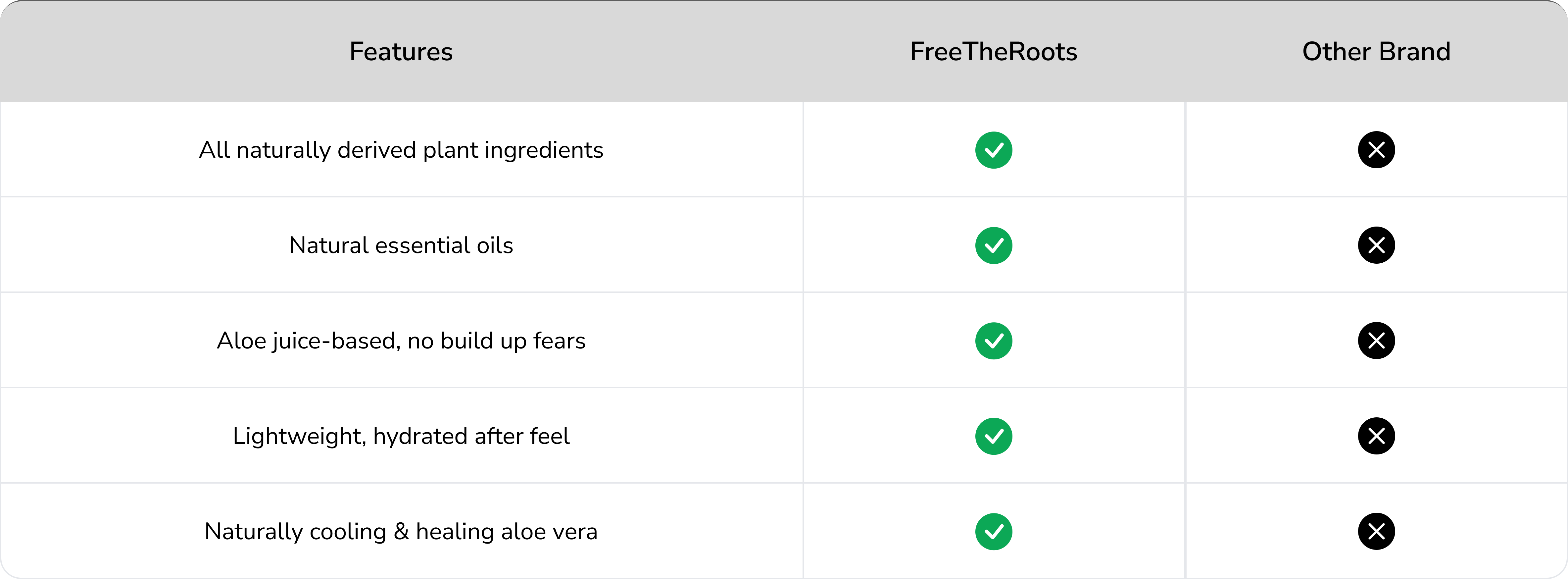
Task: Click green checkmark for Natural essential oils
Action: click(x=993, y=245)
